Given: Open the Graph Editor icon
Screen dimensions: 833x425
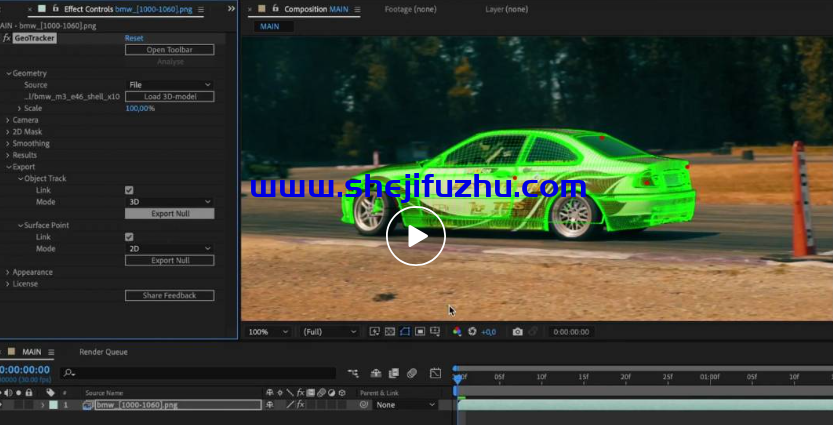Looking at the screenshot, I should 436,373.
